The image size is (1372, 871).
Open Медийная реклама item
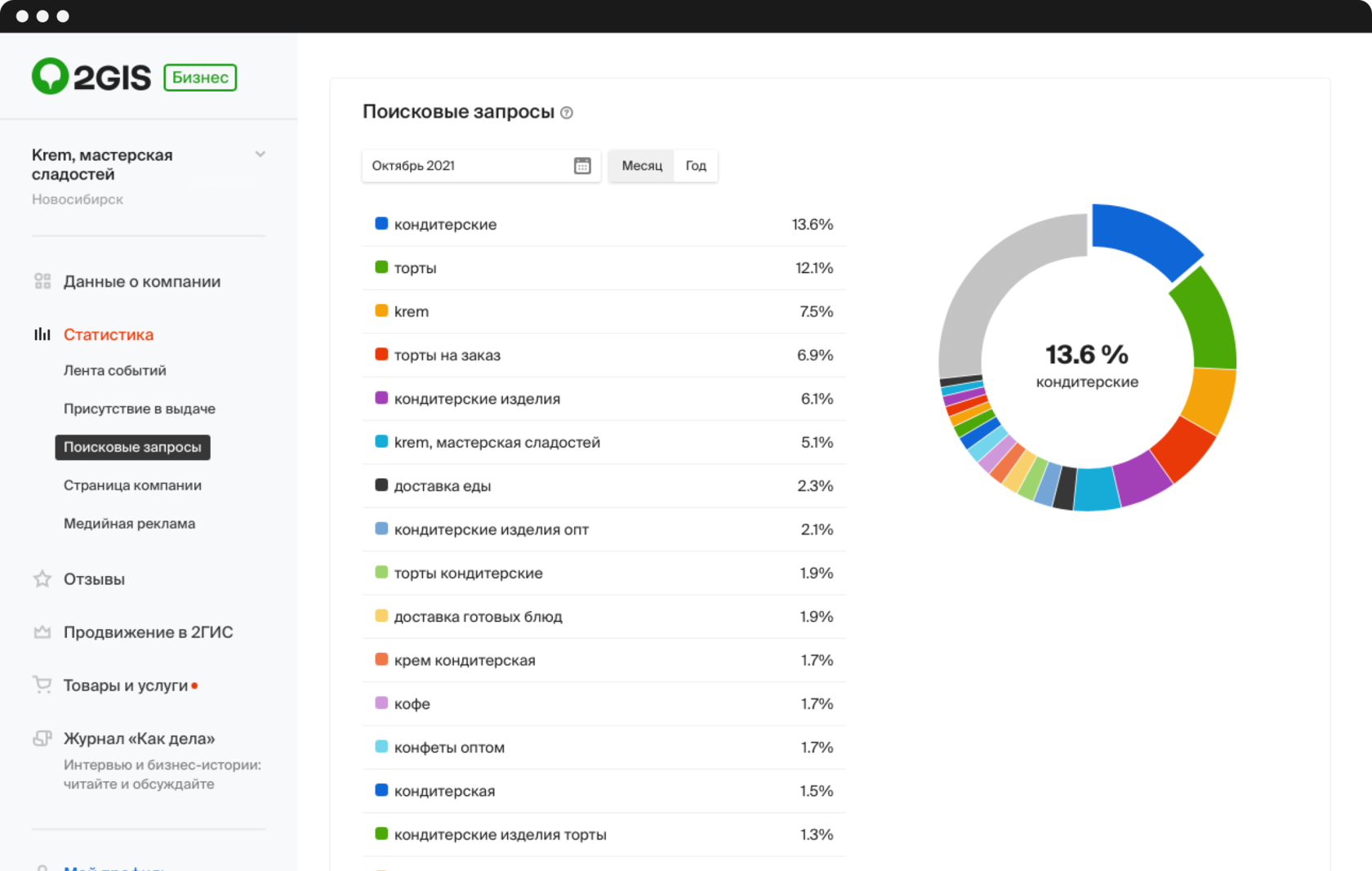pyautogui.click(x=129, y=524)
